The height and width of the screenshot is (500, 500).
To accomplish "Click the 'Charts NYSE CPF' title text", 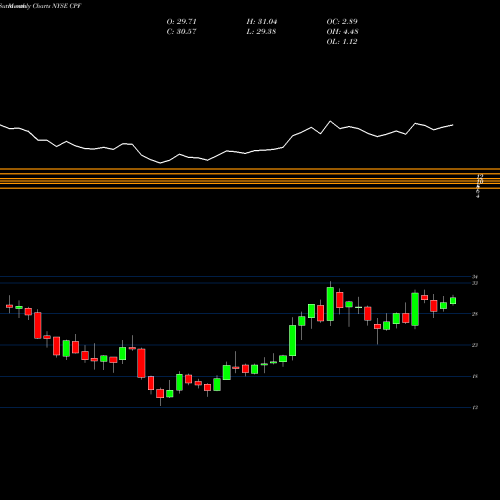I will coord(57,6).
